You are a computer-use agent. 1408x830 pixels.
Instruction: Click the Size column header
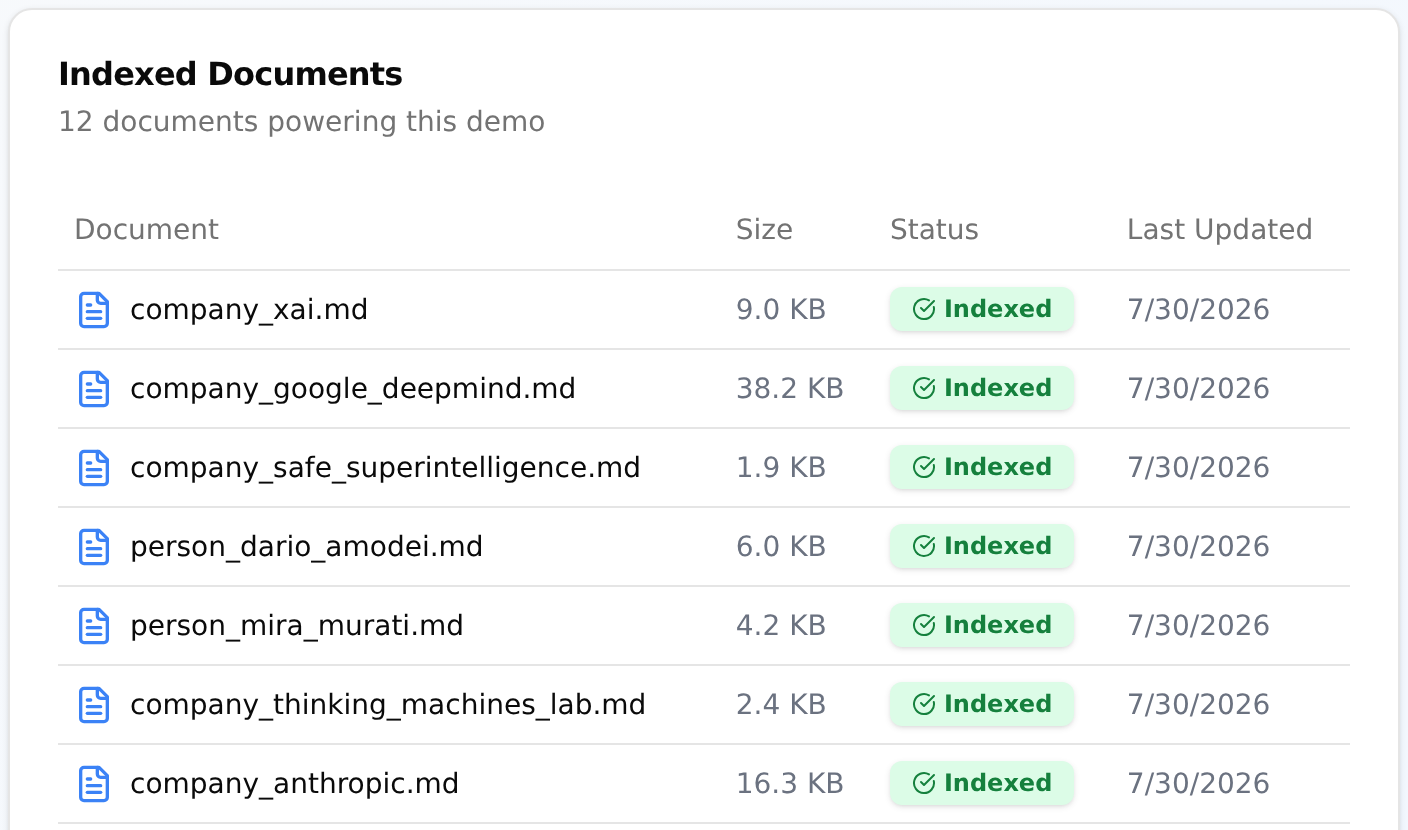764,230
